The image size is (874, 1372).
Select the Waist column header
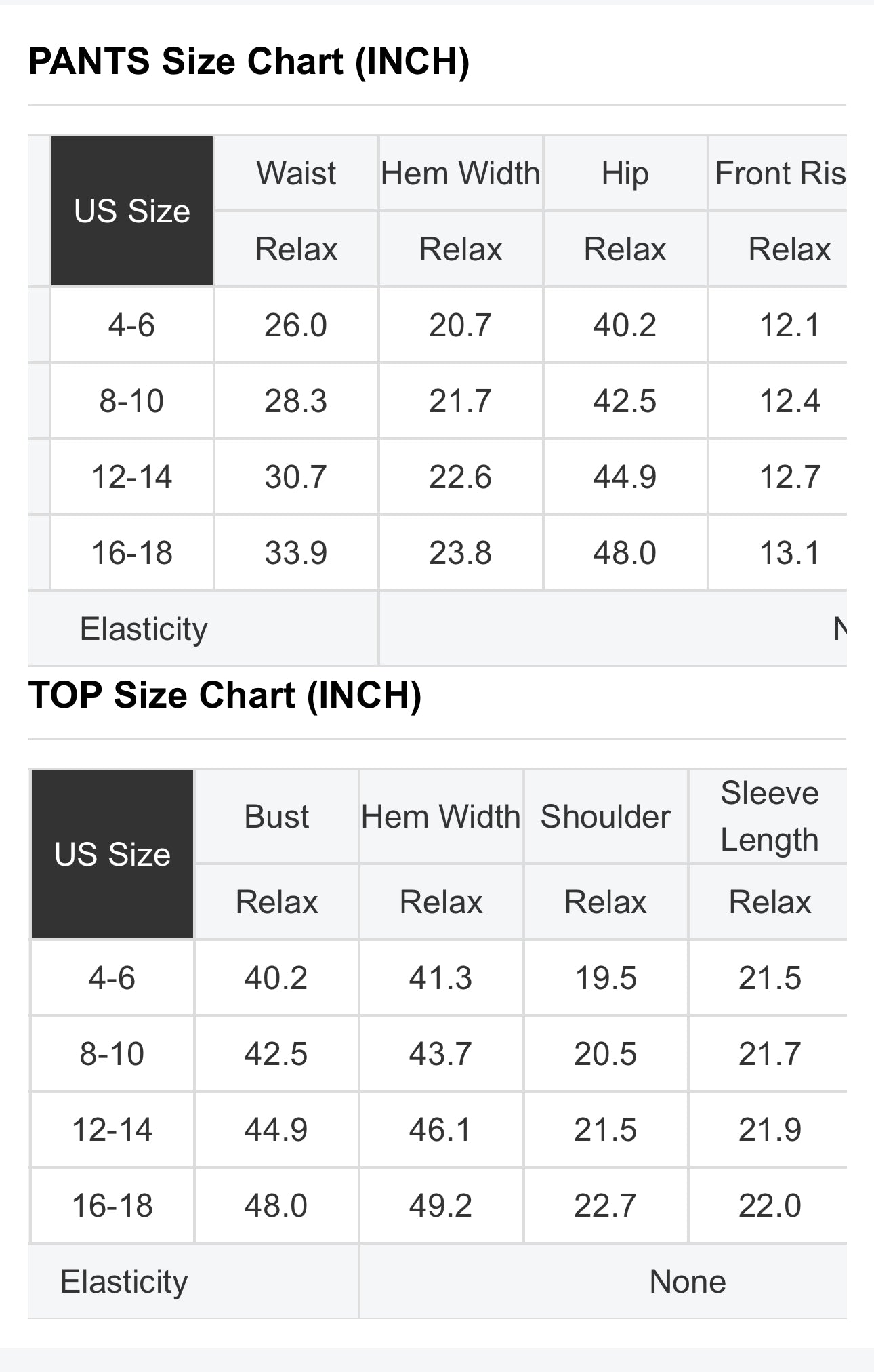[x=296, y=174]
